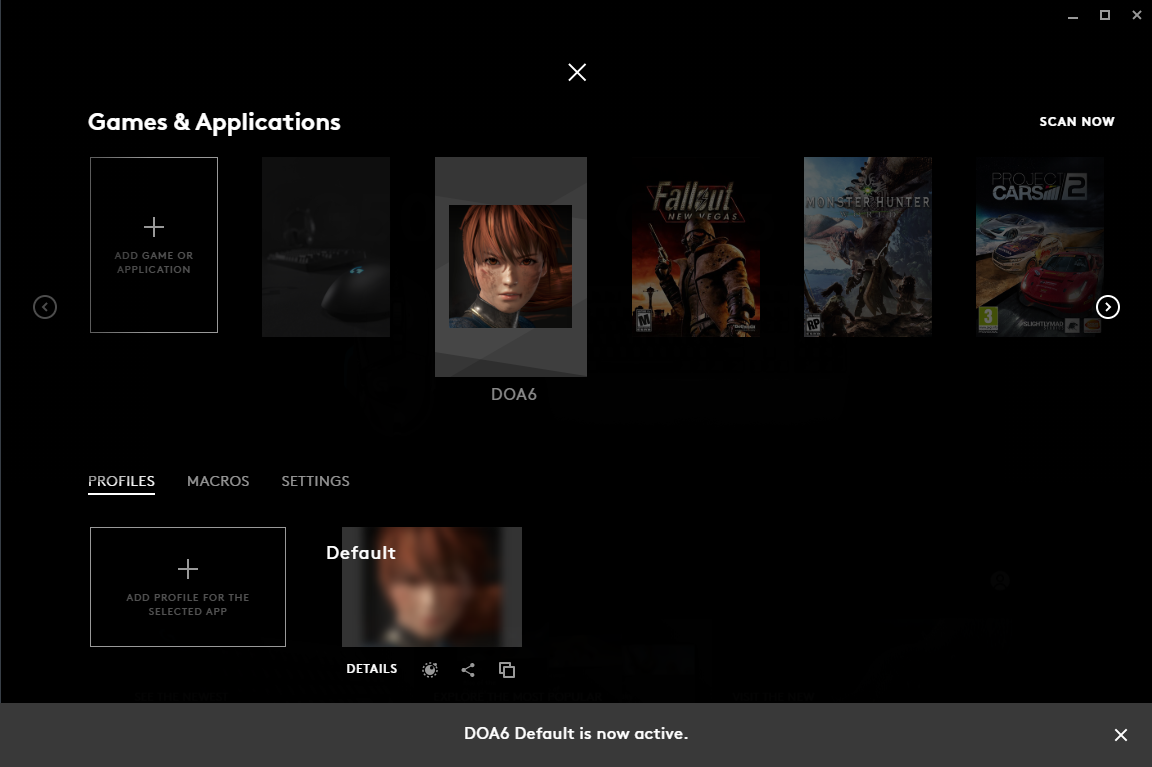The image size is (1152, 767).
Task: Duplicate the Default profile
Action: [507, 669]
